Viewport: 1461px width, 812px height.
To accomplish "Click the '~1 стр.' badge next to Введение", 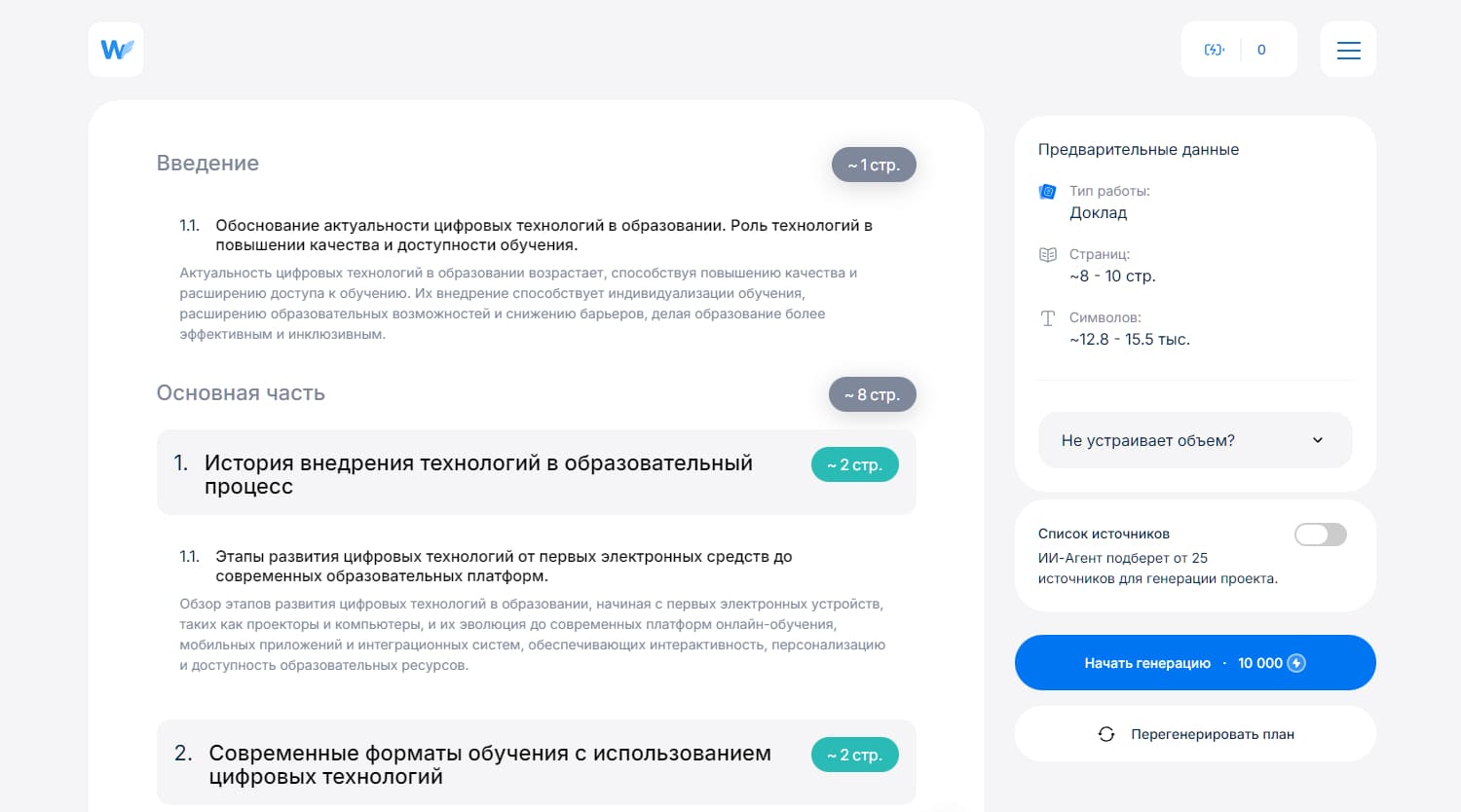I will tap(874, 165).
